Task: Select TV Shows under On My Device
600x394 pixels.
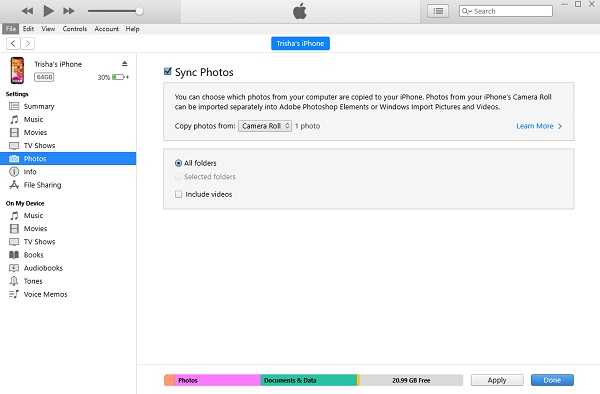Action: (x=68, y=242)
